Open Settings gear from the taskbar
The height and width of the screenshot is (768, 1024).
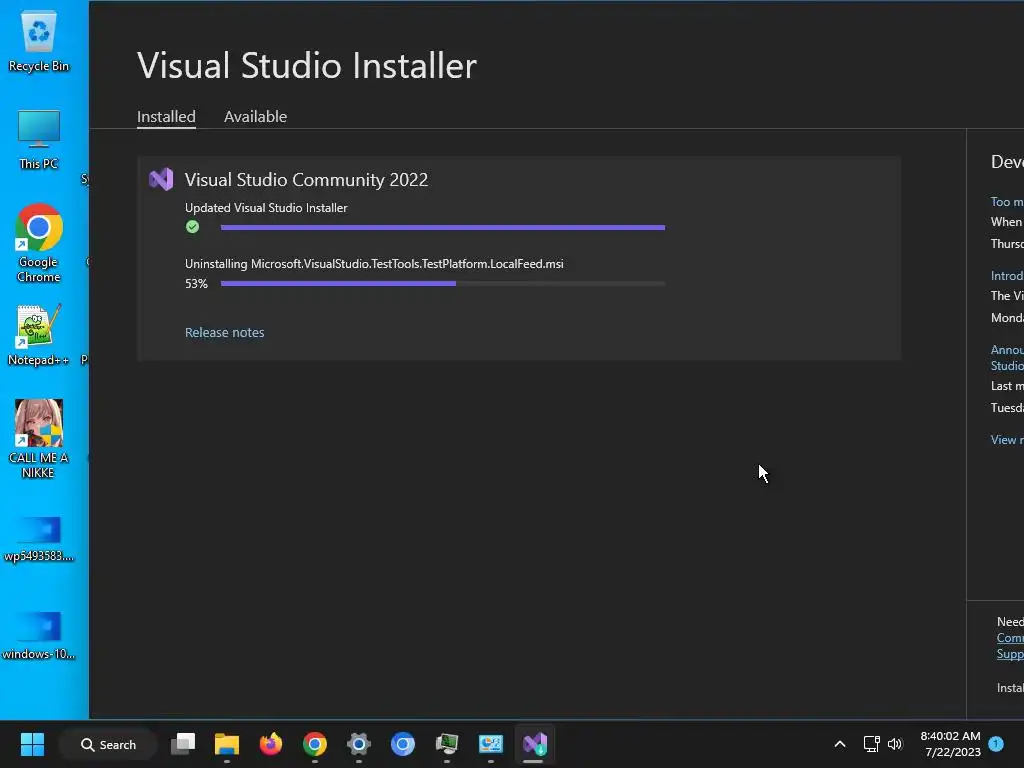tap(359, 744)
